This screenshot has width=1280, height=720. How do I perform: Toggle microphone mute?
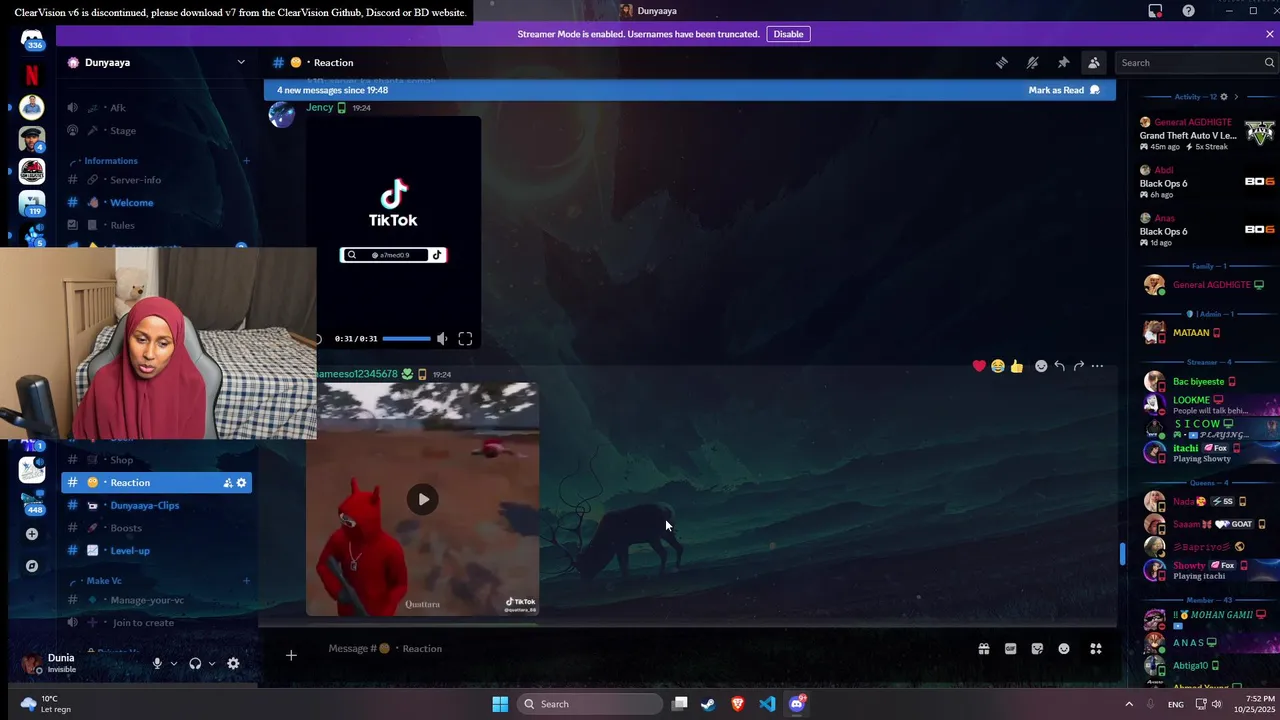tap(157, 663)
